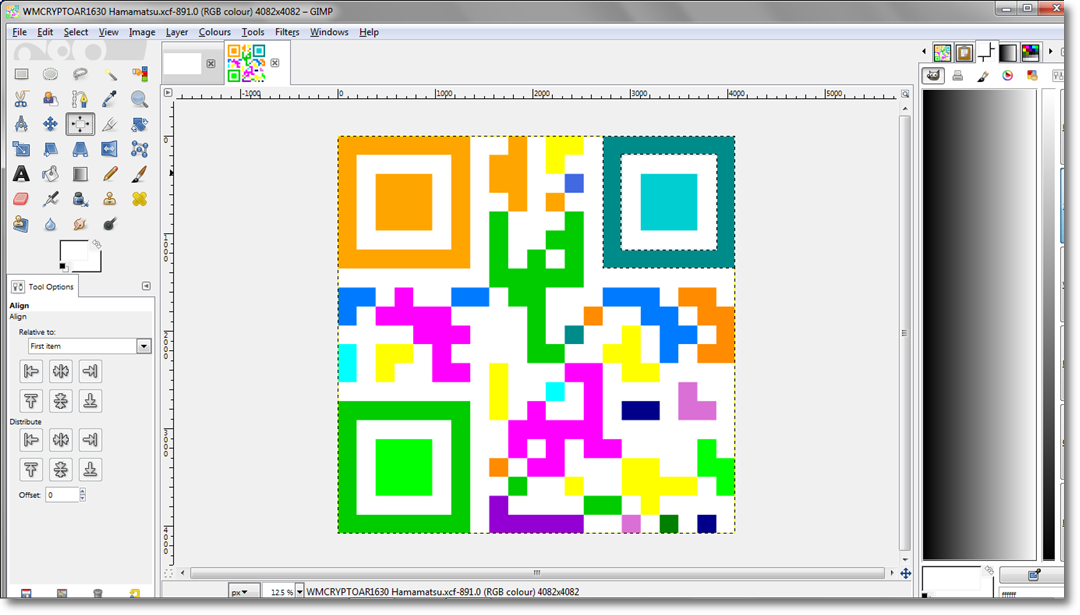Choose the Free Select lasso tool
This screenshot has height=615, width=1080.
click(x=80, y=74)
